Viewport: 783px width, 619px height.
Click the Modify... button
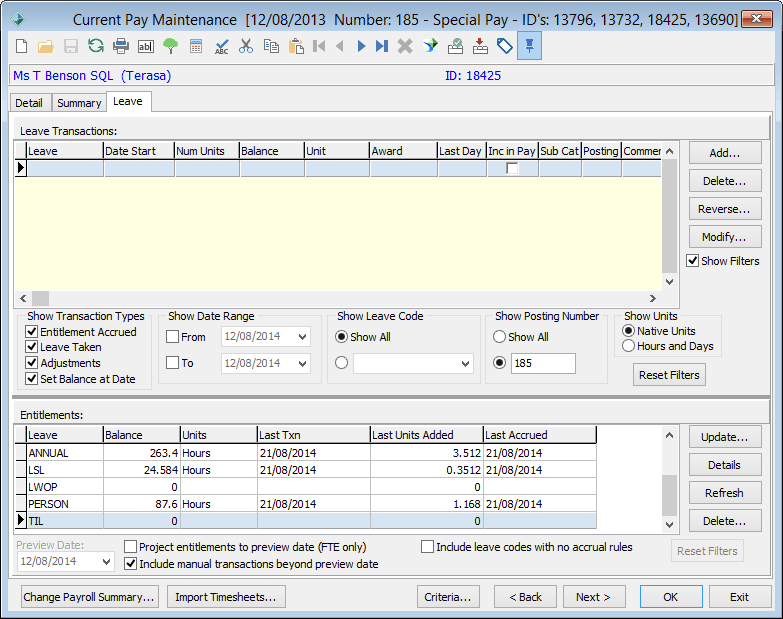(725, 237)
